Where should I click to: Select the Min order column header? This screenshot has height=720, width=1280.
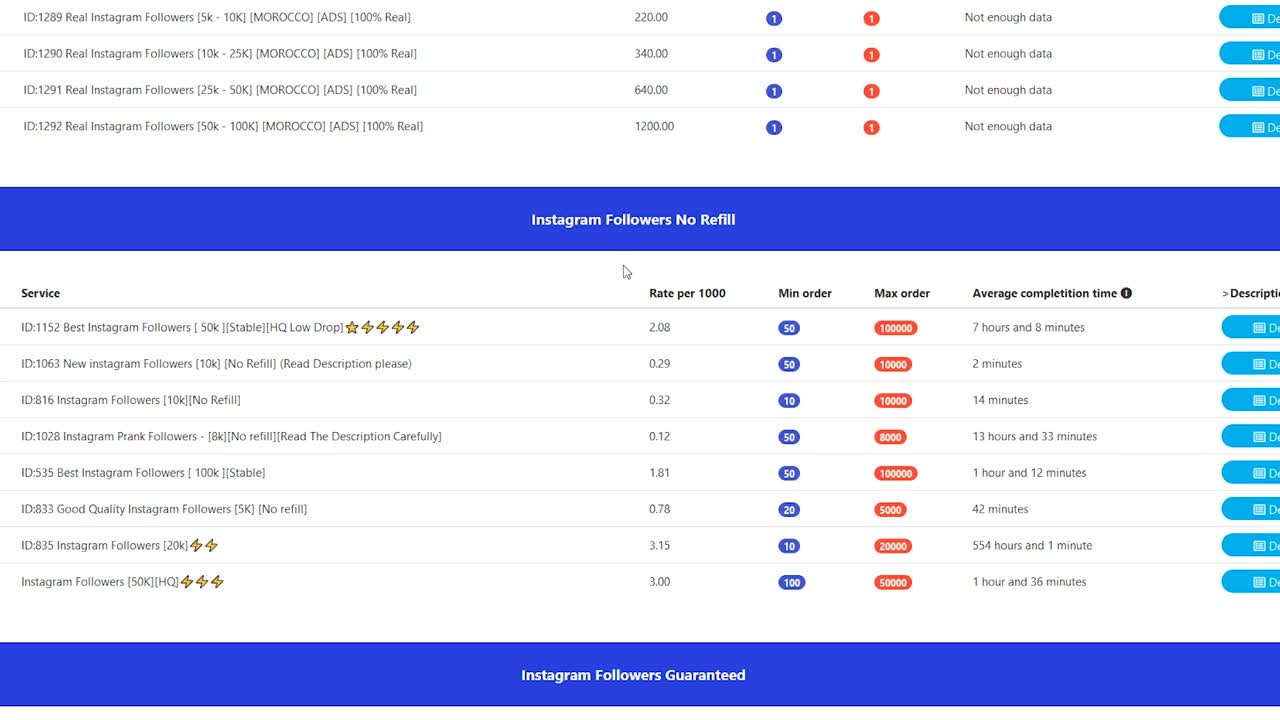(805, 293)
